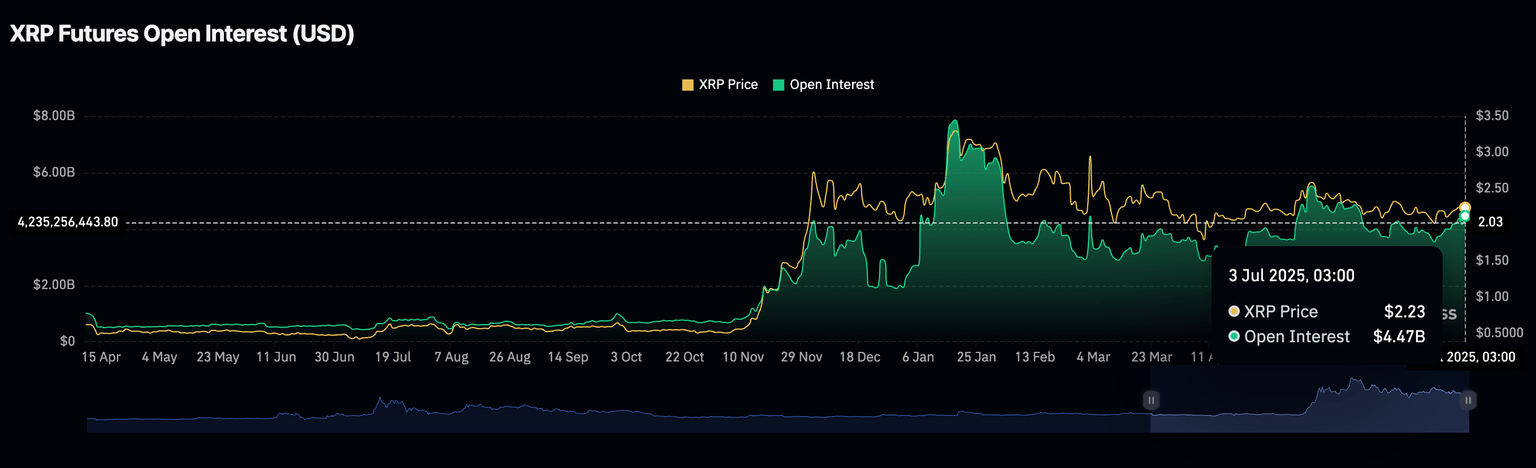Image resolution: width=1536 pixels, height=468 pixels.
Task: Click the 15 Apr date label
Action: pyautogui.click(x=100, y=357)
